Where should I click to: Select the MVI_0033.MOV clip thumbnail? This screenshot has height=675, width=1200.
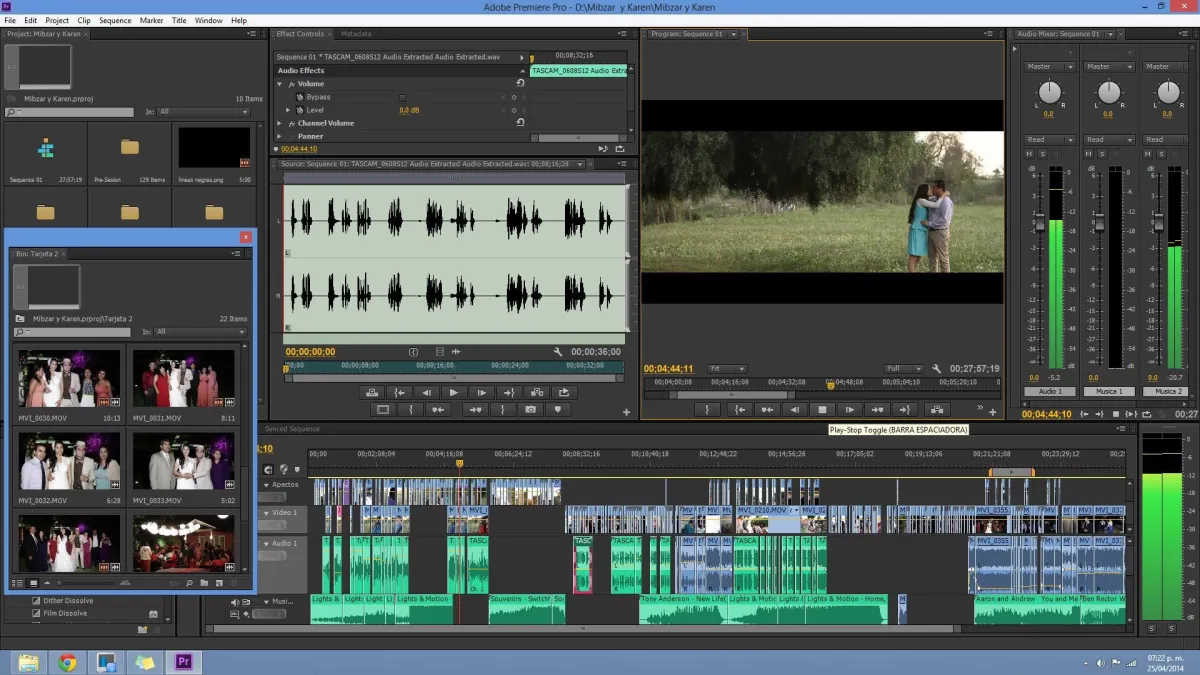tap(183, 461)
